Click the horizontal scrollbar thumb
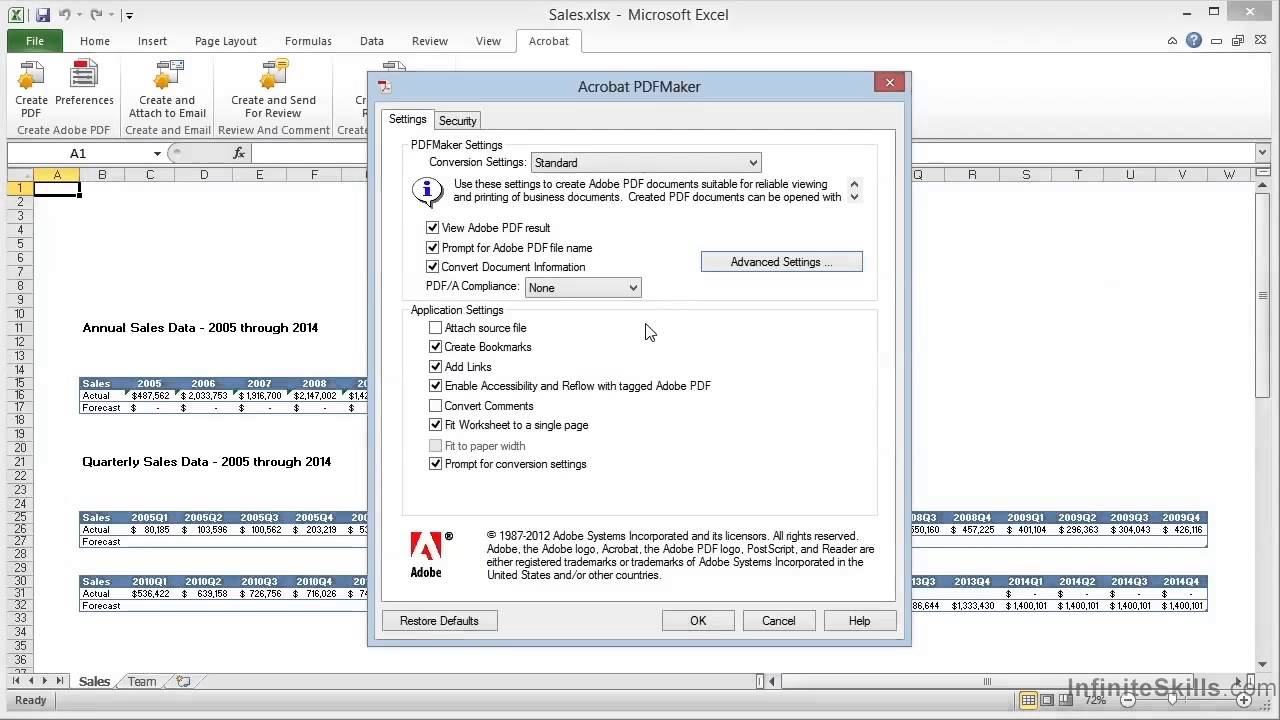 [x=987, y=681]
